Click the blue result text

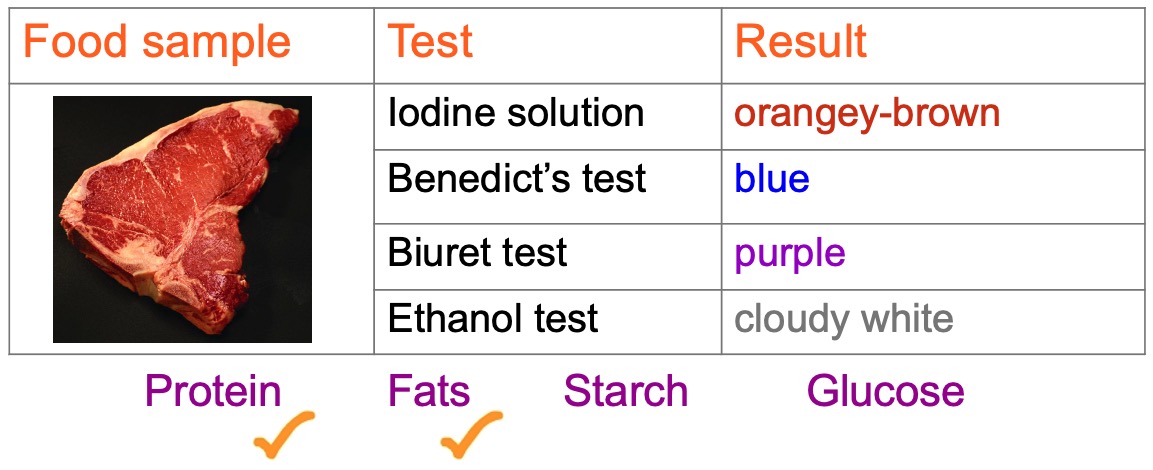click(x=772, y=179)
